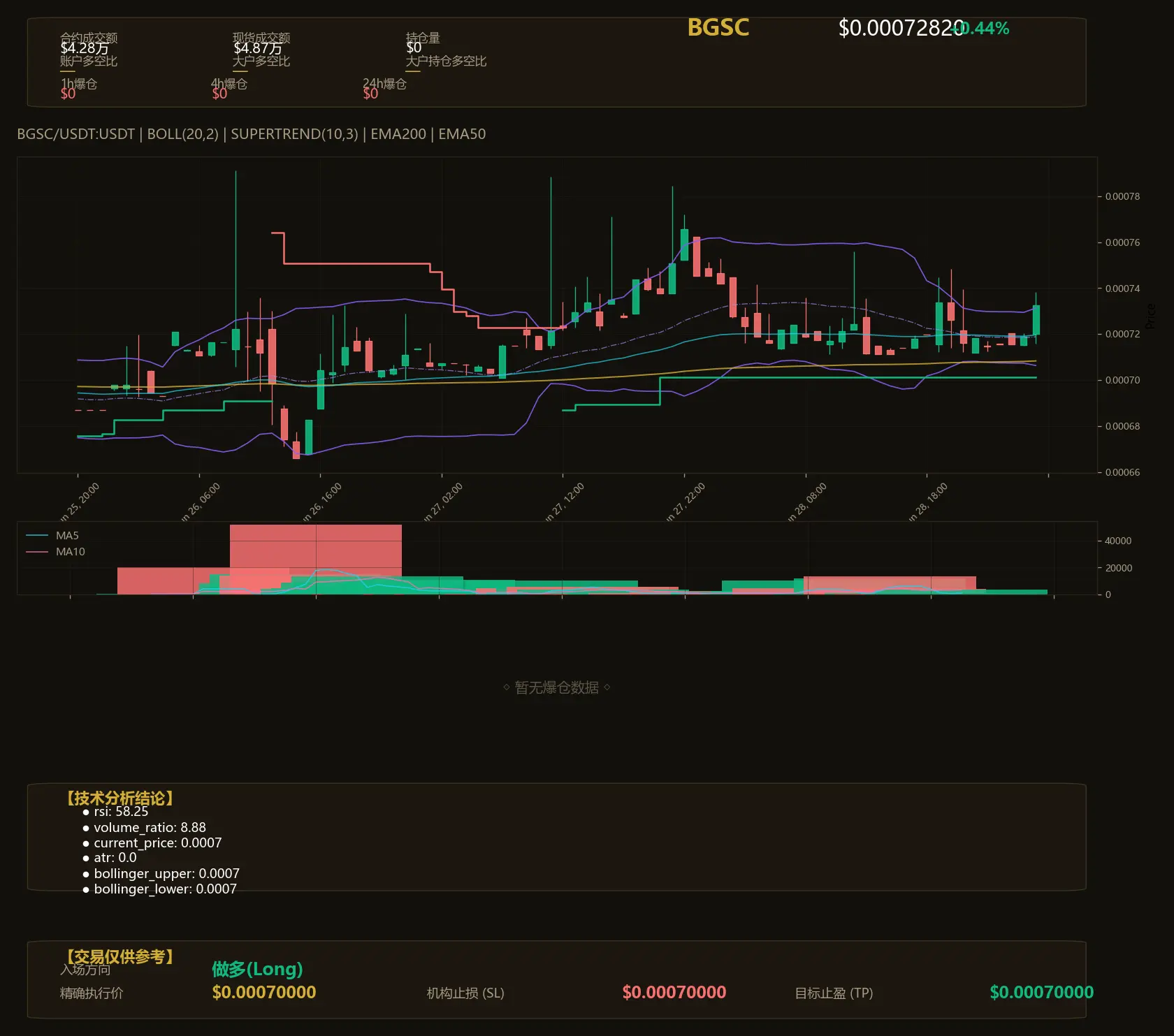The height and width of the screenshot is (1036, 1174).
Task: Click the 27, 22:00 time axis label
Action: click(x=686, y=502)
